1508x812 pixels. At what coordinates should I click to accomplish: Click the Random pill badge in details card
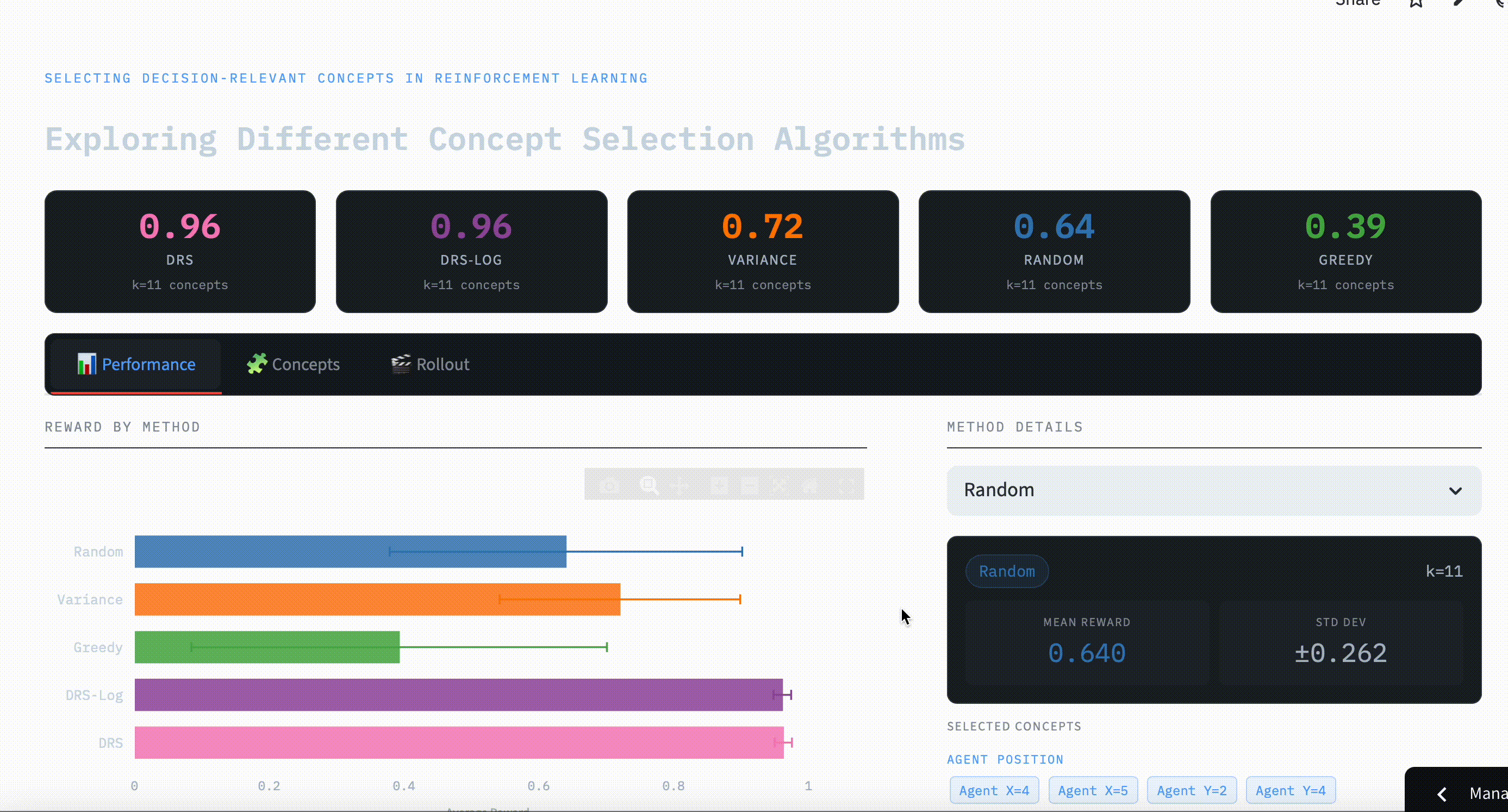coord(1006,571)
